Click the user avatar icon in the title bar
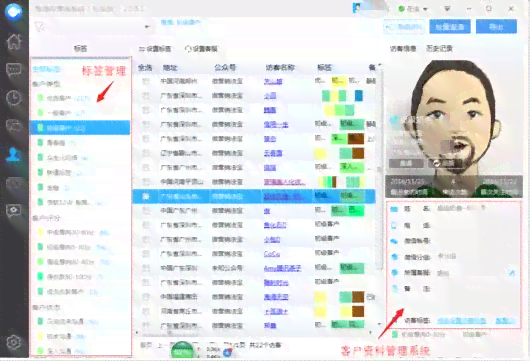Screen dimensions: 530x361 [357, 8]
